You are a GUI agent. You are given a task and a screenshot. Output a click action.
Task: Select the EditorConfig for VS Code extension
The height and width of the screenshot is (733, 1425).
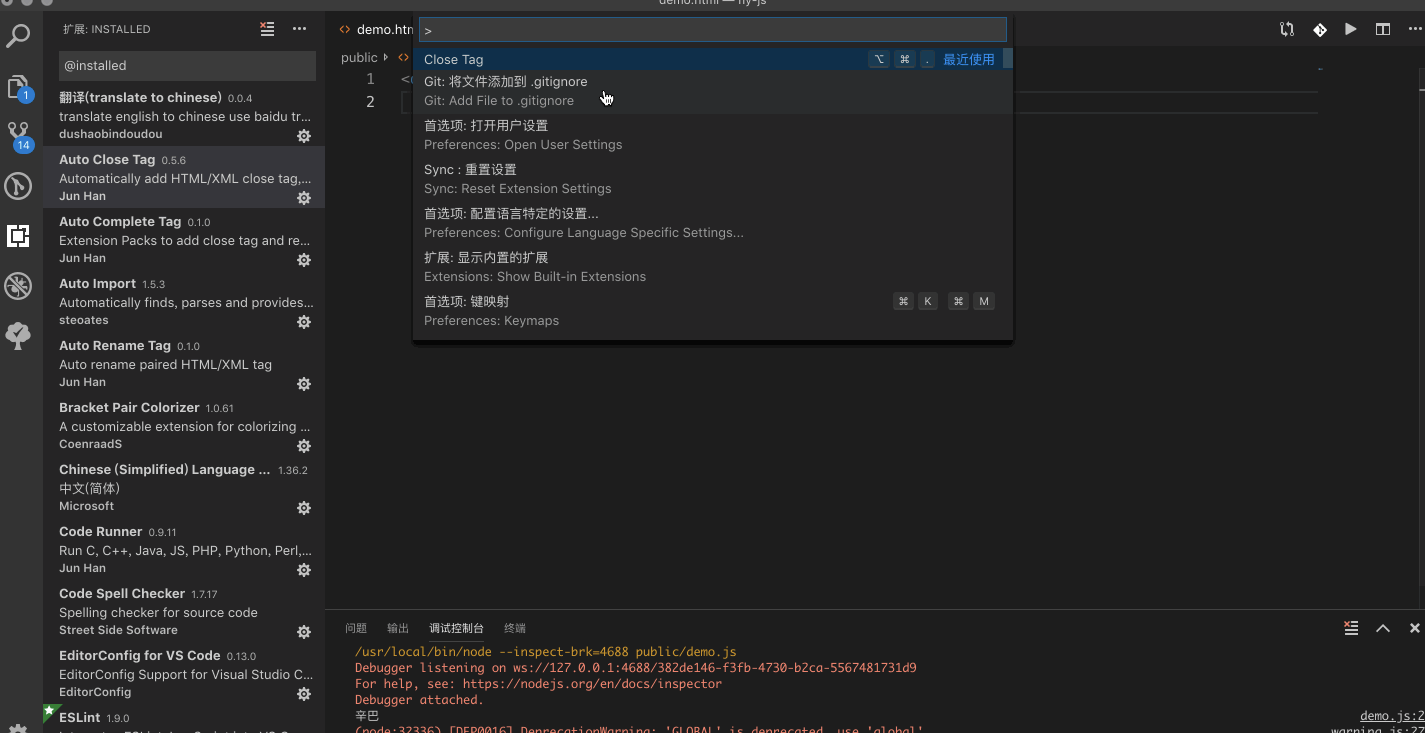coord(184,673)
